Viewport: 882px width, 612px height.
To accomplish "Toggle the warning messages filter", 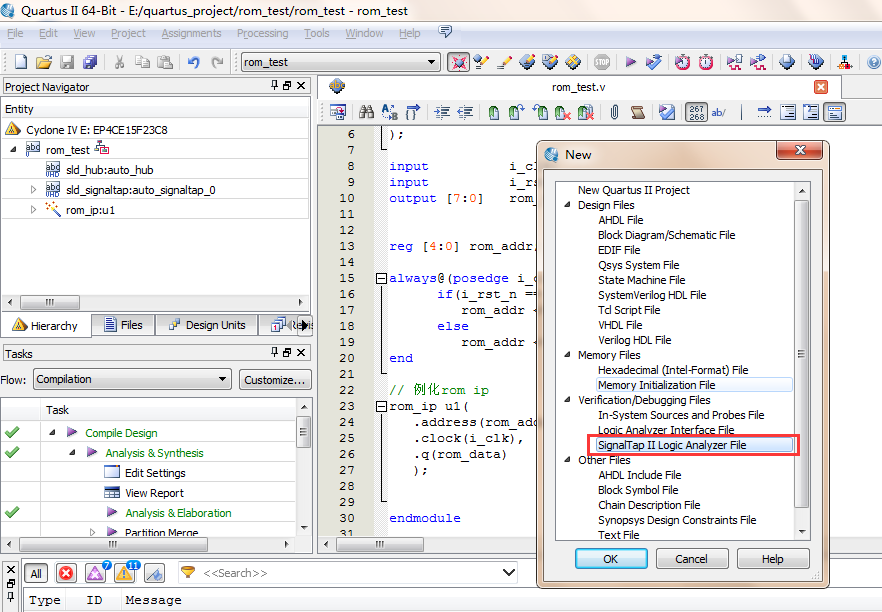I will pyautogui.click(x=125, y=573).
